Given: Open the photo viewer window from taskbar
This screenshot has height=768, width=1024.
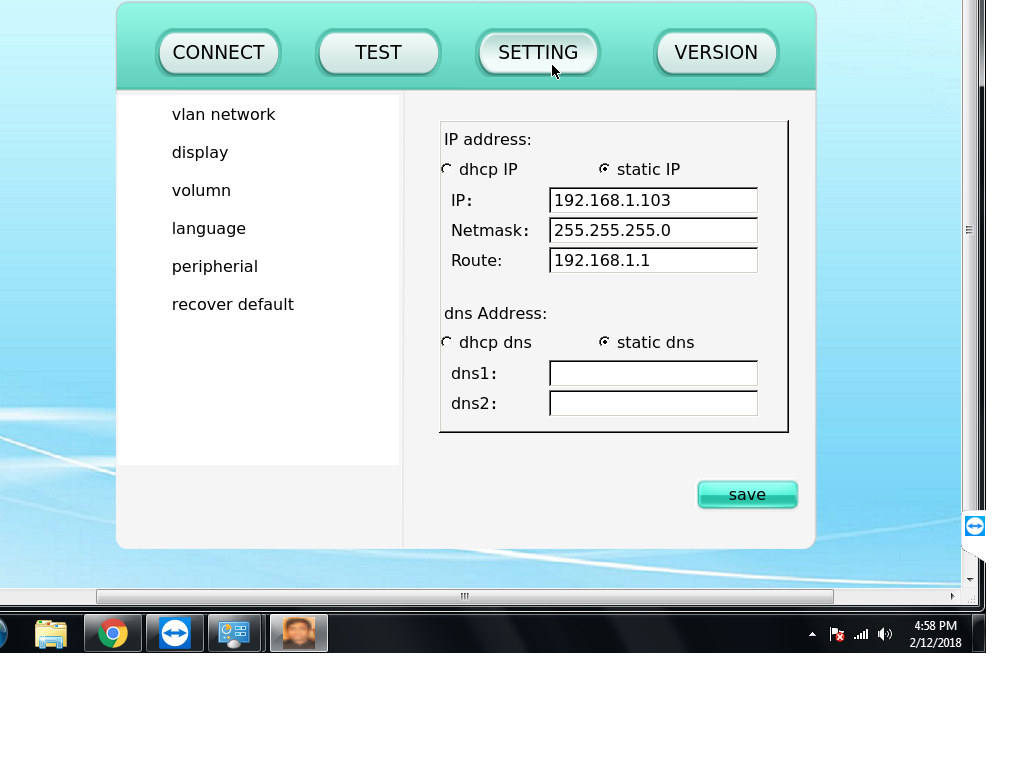Looking at the screenshot, I should (x=298, y=632).
